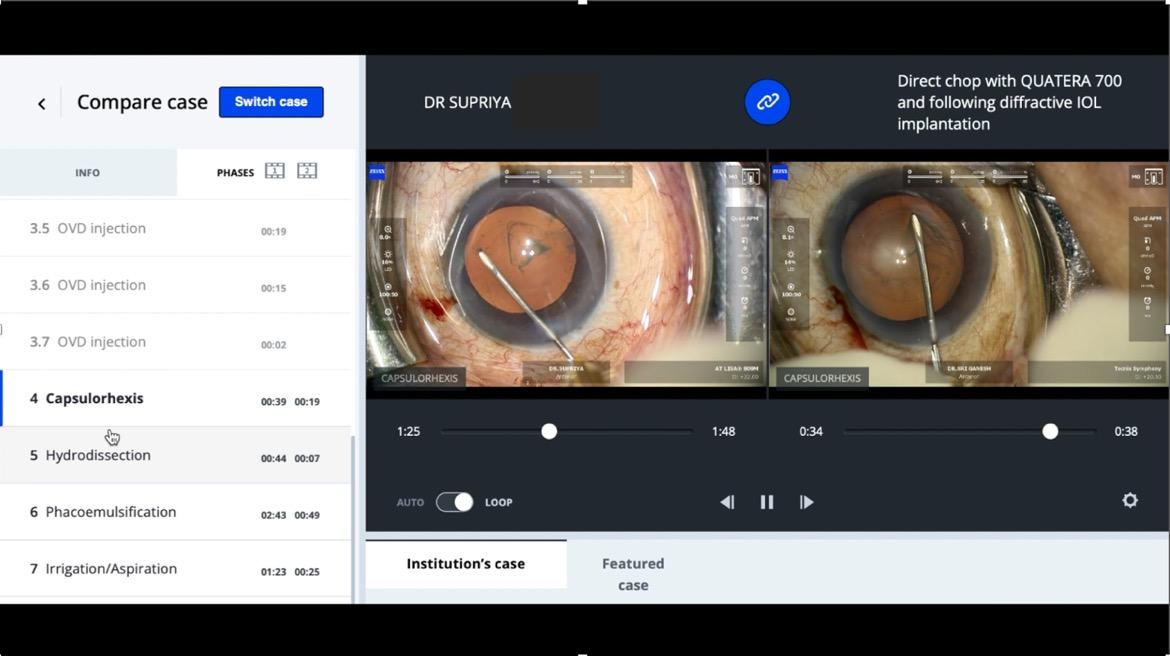Click the magnification icon on right video overlay

790,231
